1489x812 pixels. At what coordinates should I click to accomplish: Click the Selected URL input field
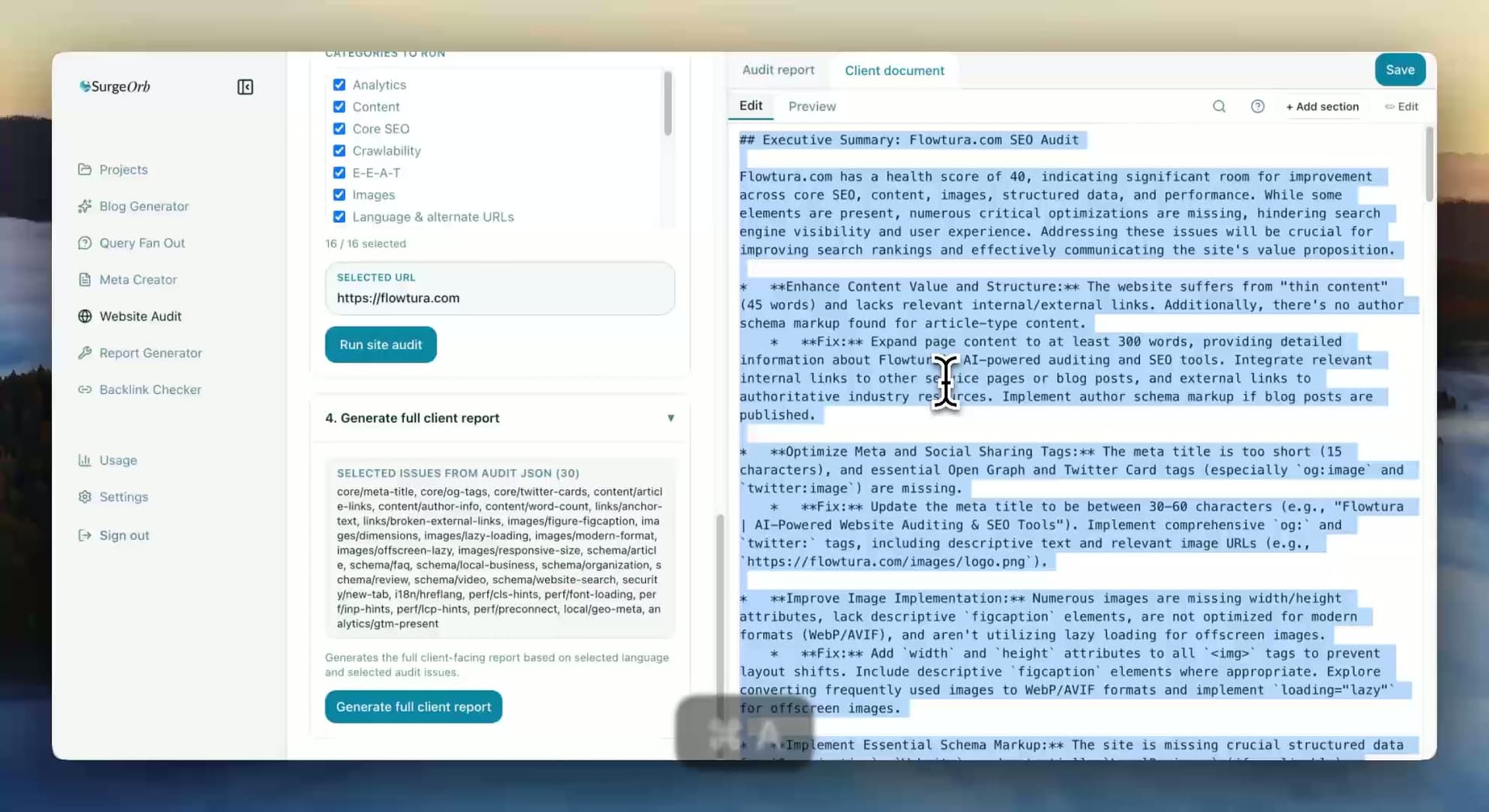pos(499,297)
